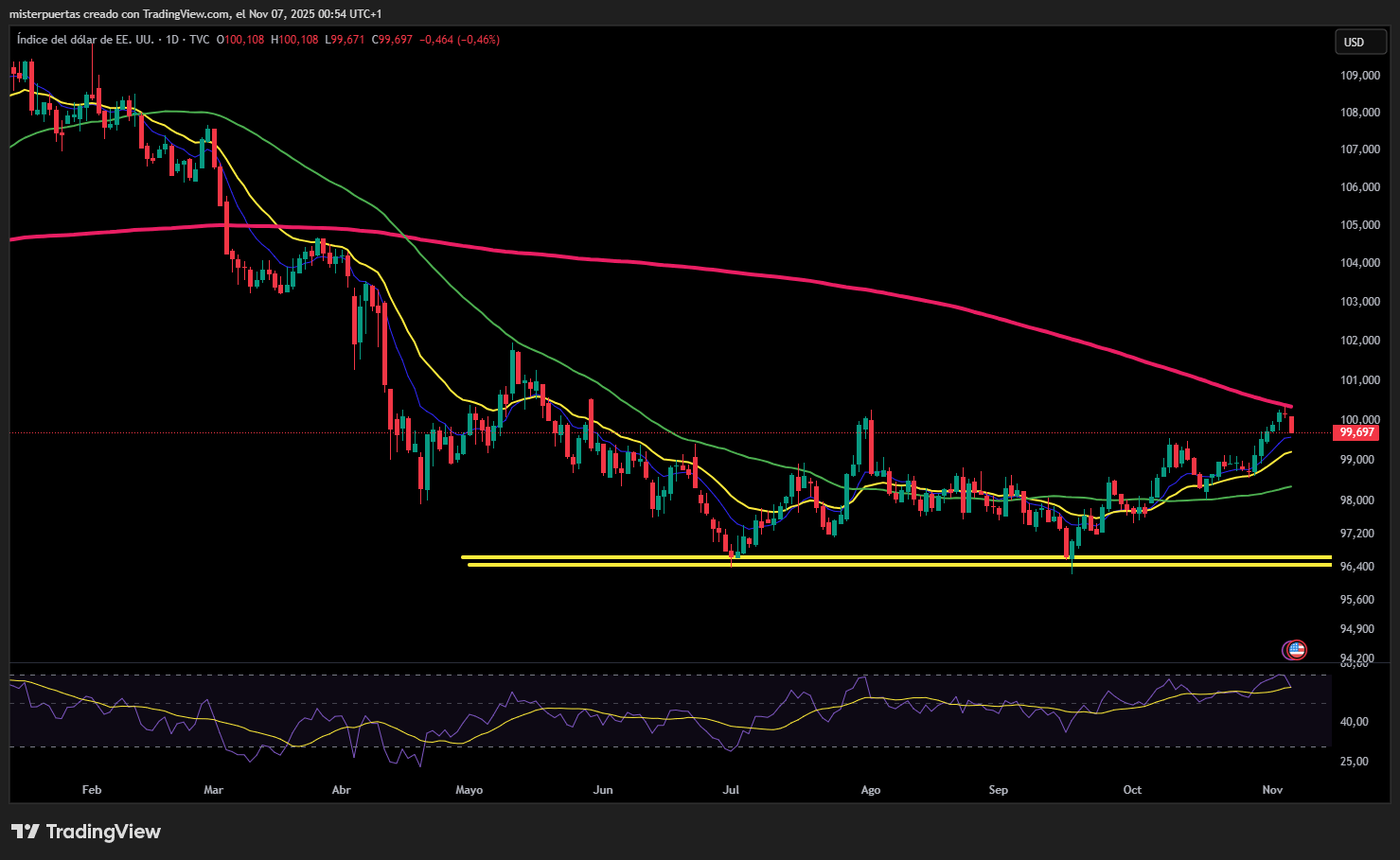
Task: Click the Jun label on the time axis
Action: 603,790
